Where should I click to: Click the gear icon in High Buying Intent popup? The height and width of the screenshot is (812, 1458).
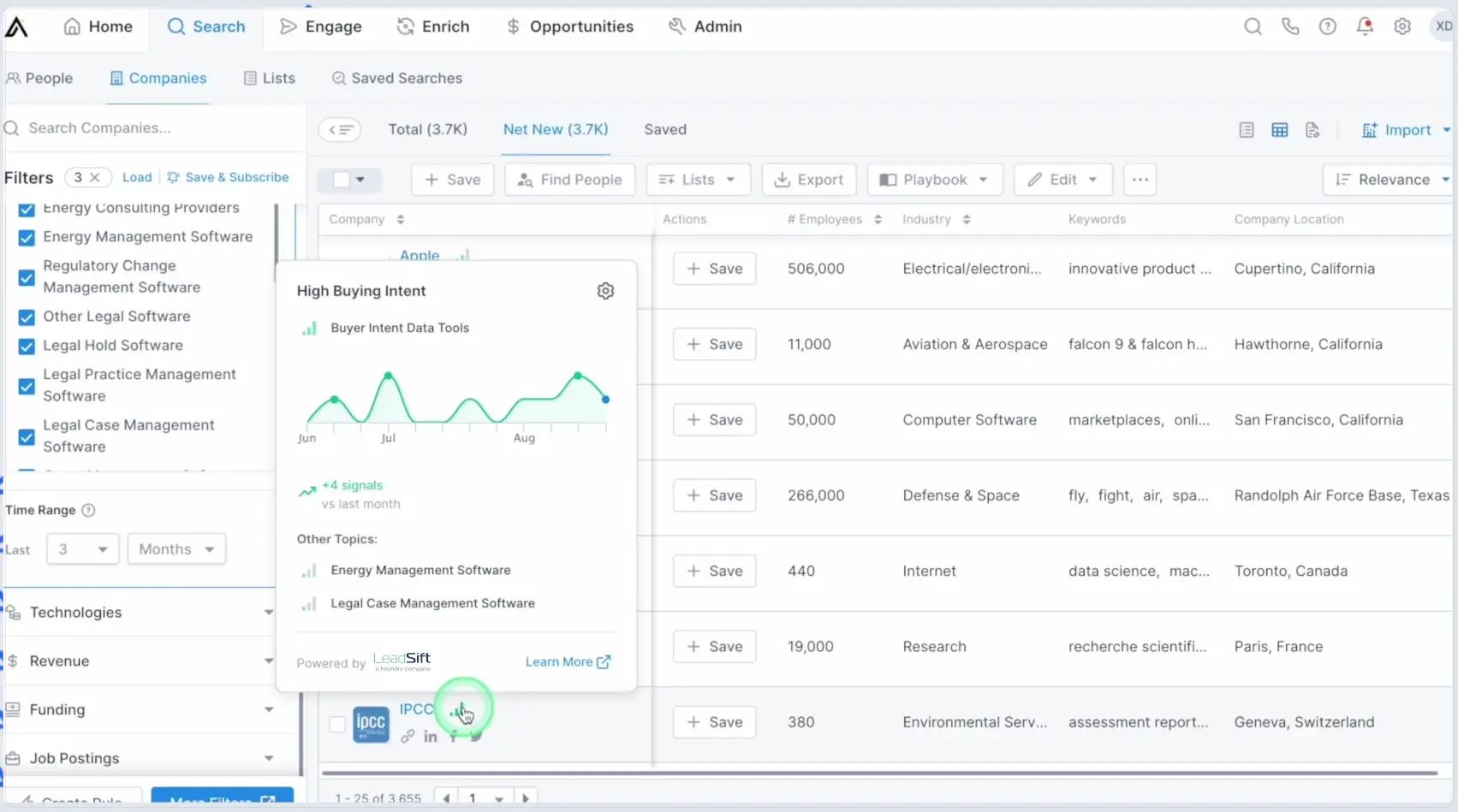[605, 291]
